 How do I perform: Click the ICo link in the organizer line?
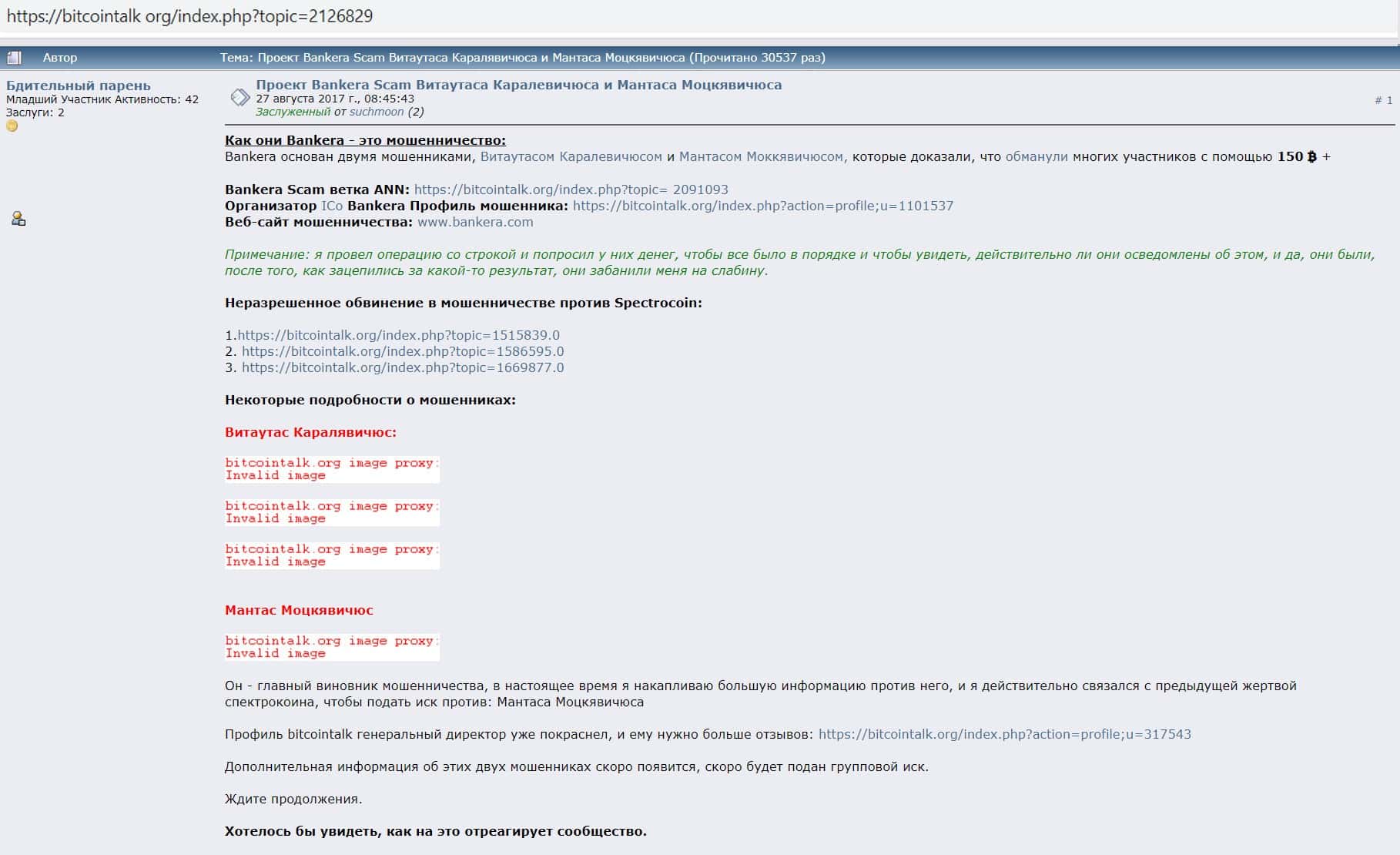[332, 206]
